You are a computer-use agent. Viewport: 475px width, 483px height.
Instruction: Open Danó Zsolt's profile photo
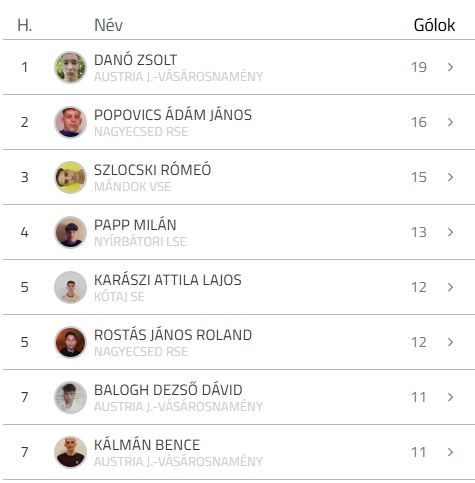(x=70, y=67)
